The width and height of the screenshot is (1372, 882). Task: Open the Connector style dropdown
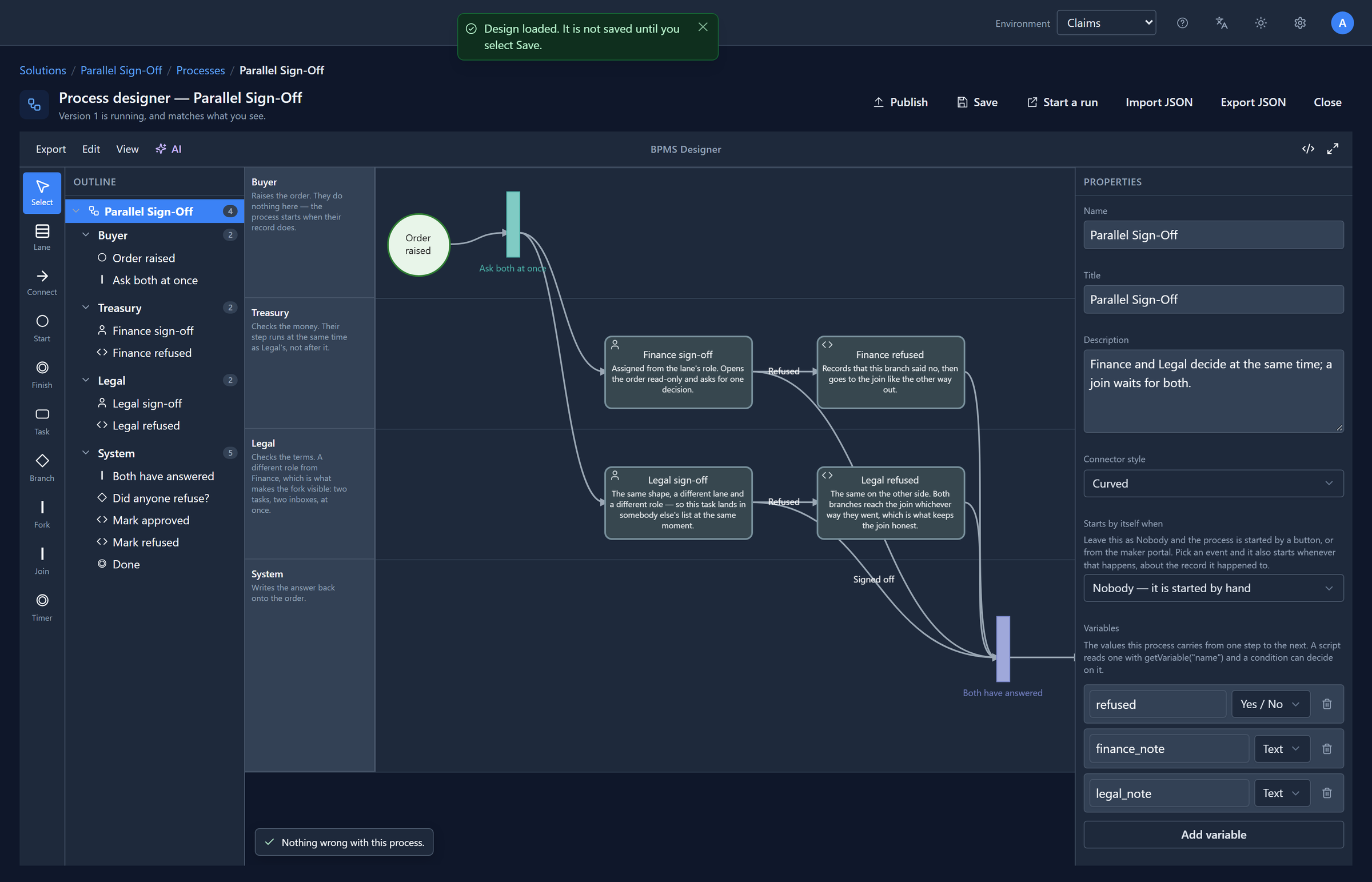point(1213,484)
